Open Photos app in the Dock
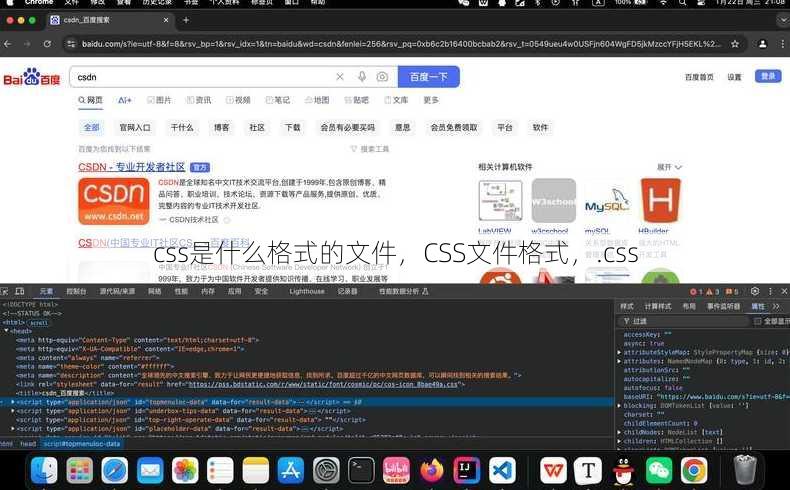Image resolution: width=790 pixels, height=490 pixels. pyautogui.click(x=185, y=471)
